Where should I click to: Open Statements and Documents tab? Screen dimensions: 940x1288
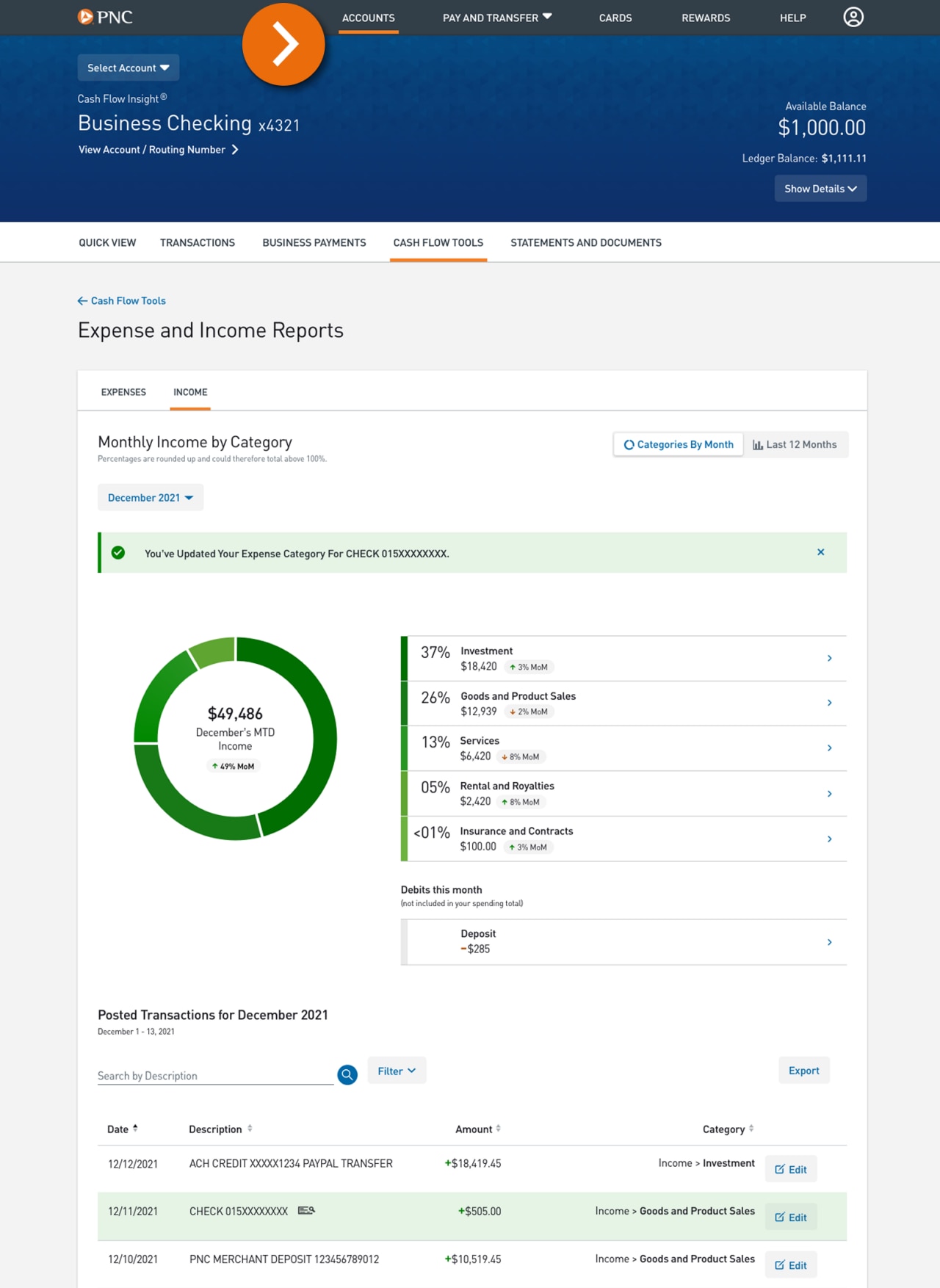(586, 243)
